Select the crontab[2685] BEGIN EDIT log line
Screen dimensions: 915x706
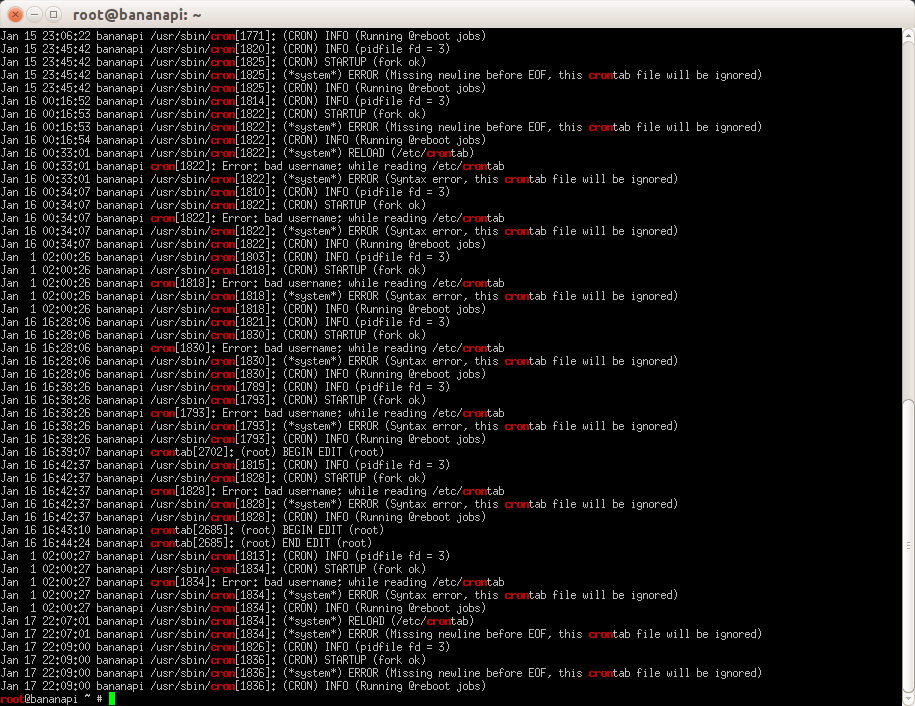click(192, 530)
